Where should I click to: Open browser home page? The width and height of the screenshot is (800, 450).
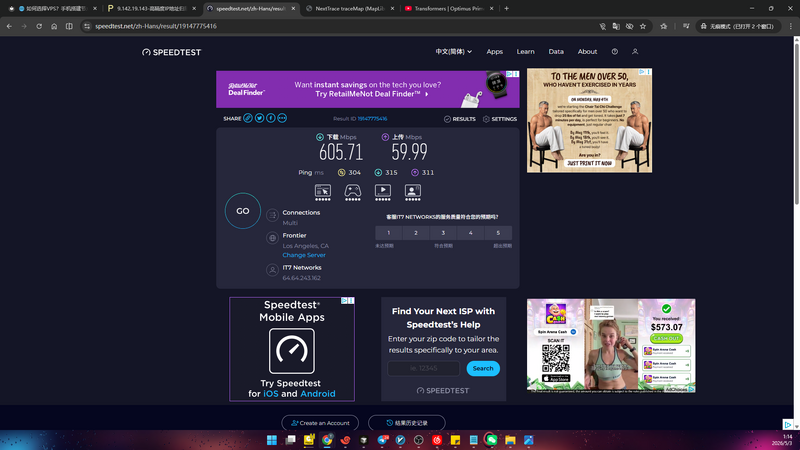click(x=54, y=26)
